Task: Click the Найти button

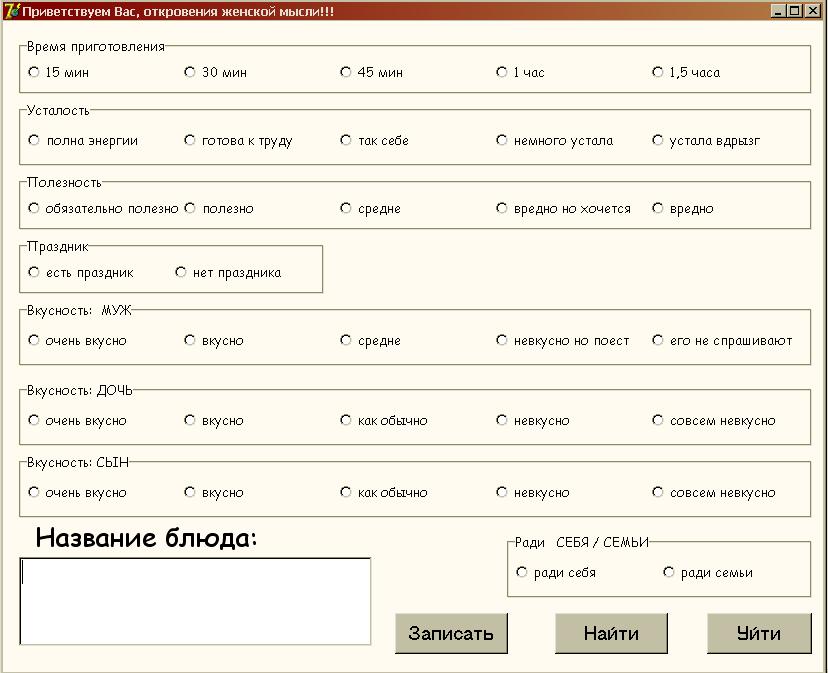Action: pos(611,633)
